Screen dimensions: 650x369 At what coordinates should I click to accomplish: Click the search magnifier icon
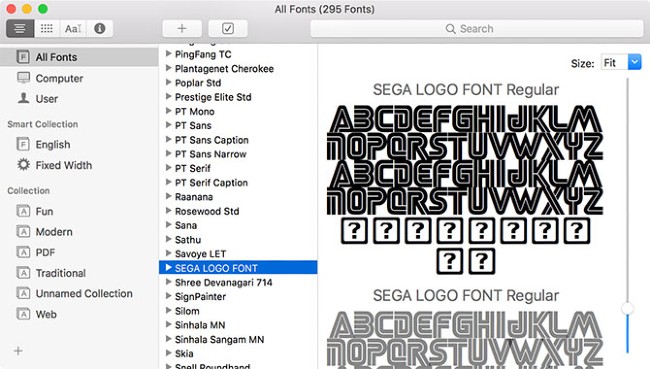point(450,29)
